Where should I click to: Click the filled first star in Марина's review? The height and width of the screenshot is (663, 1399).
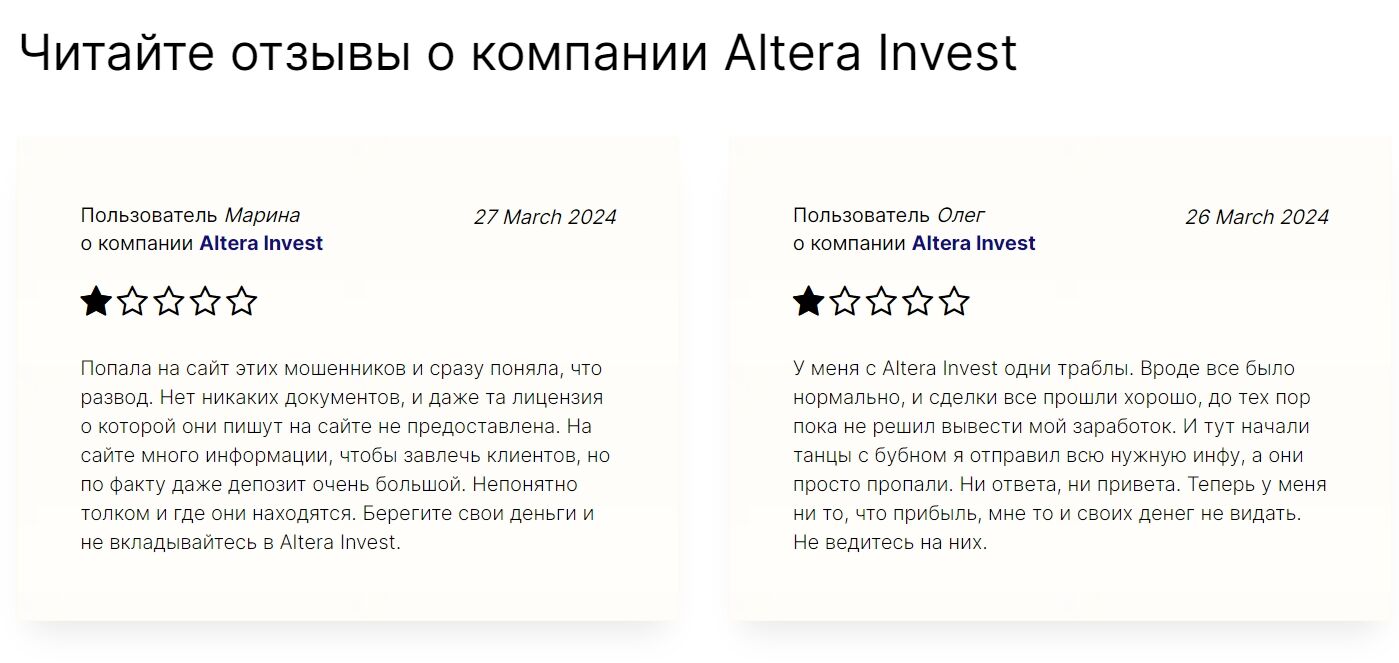pos(96,301)
